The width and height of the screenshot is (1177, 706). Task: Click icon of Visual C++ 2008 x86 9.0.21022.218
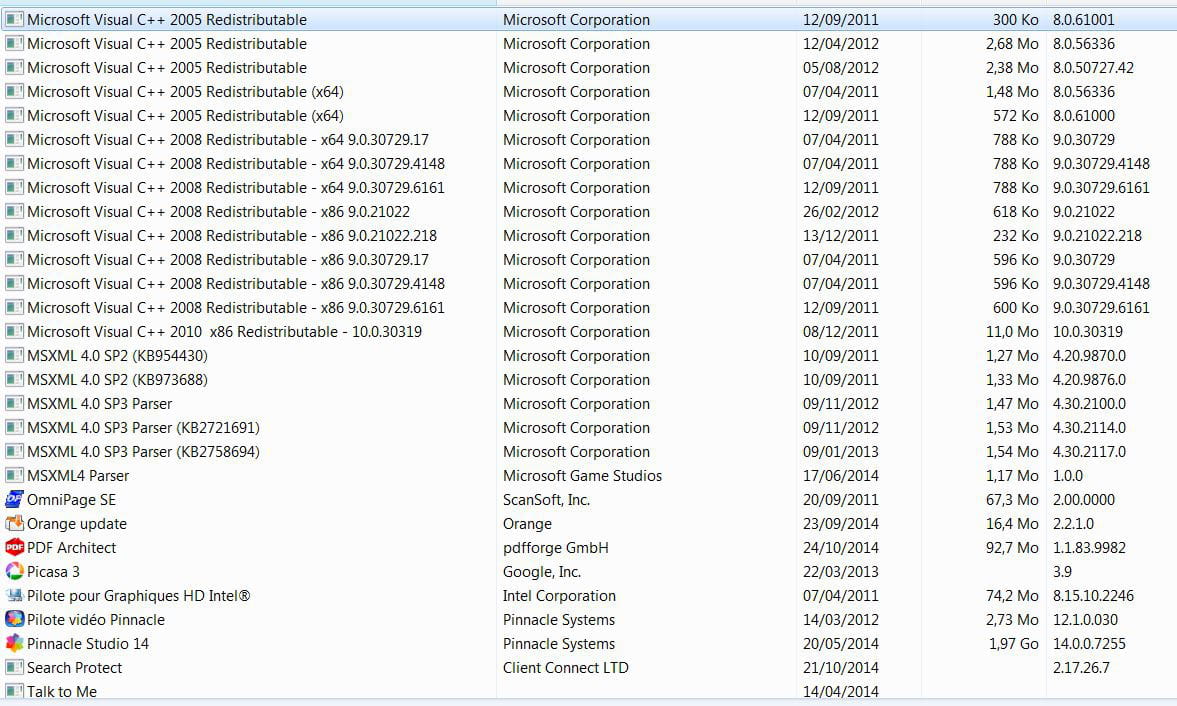click(x=14, y=235)
